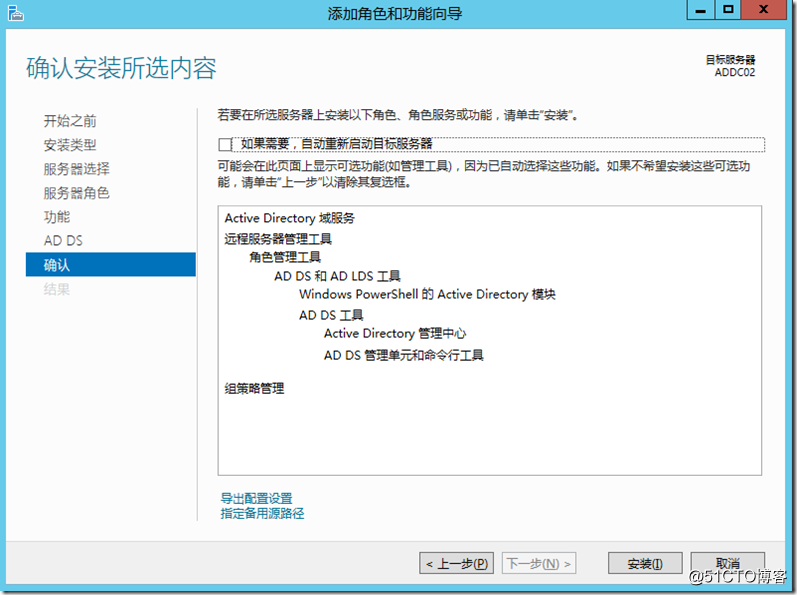Click the 安装(I) install button
The width and height of the screenshot is (797, 595).
645,563
